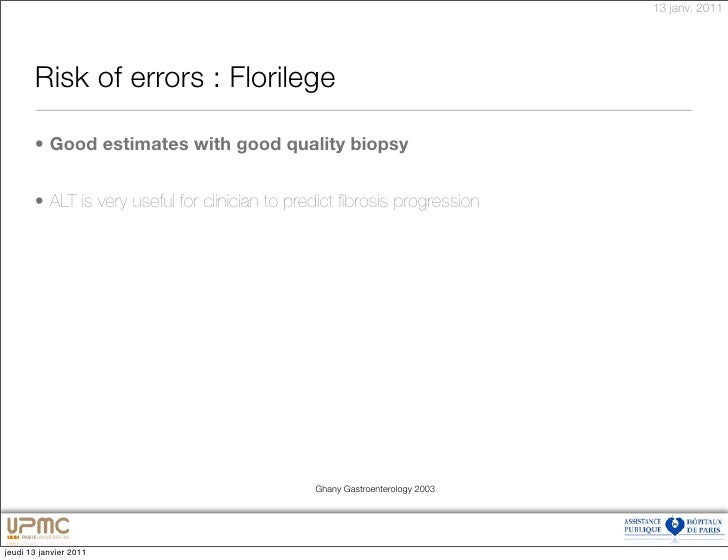Click the horizontal rule under the title
The height and width of the screenshot is (560, 728).
pos(364,111)
